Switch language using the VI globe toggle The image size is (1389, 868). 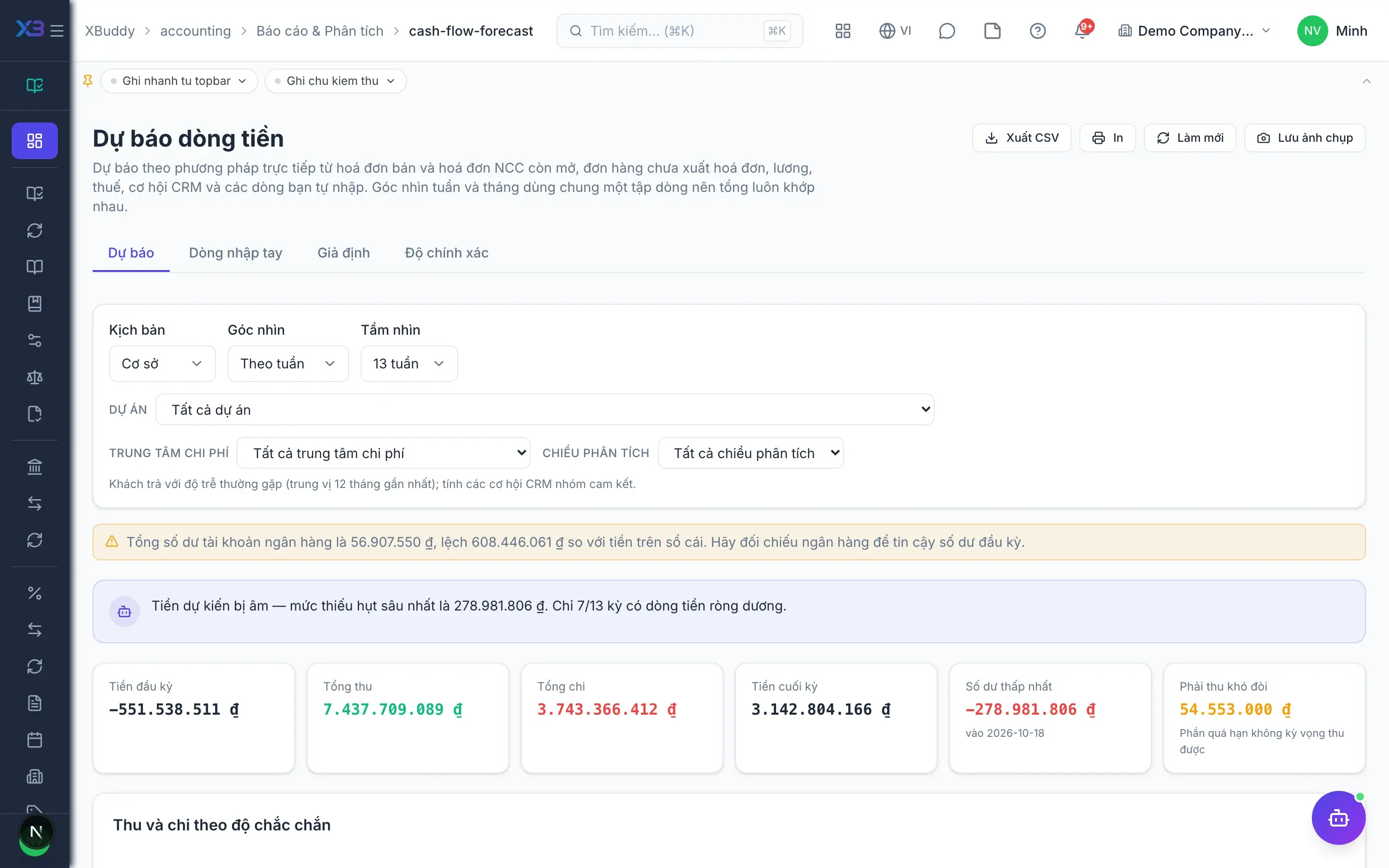point(895,30)
